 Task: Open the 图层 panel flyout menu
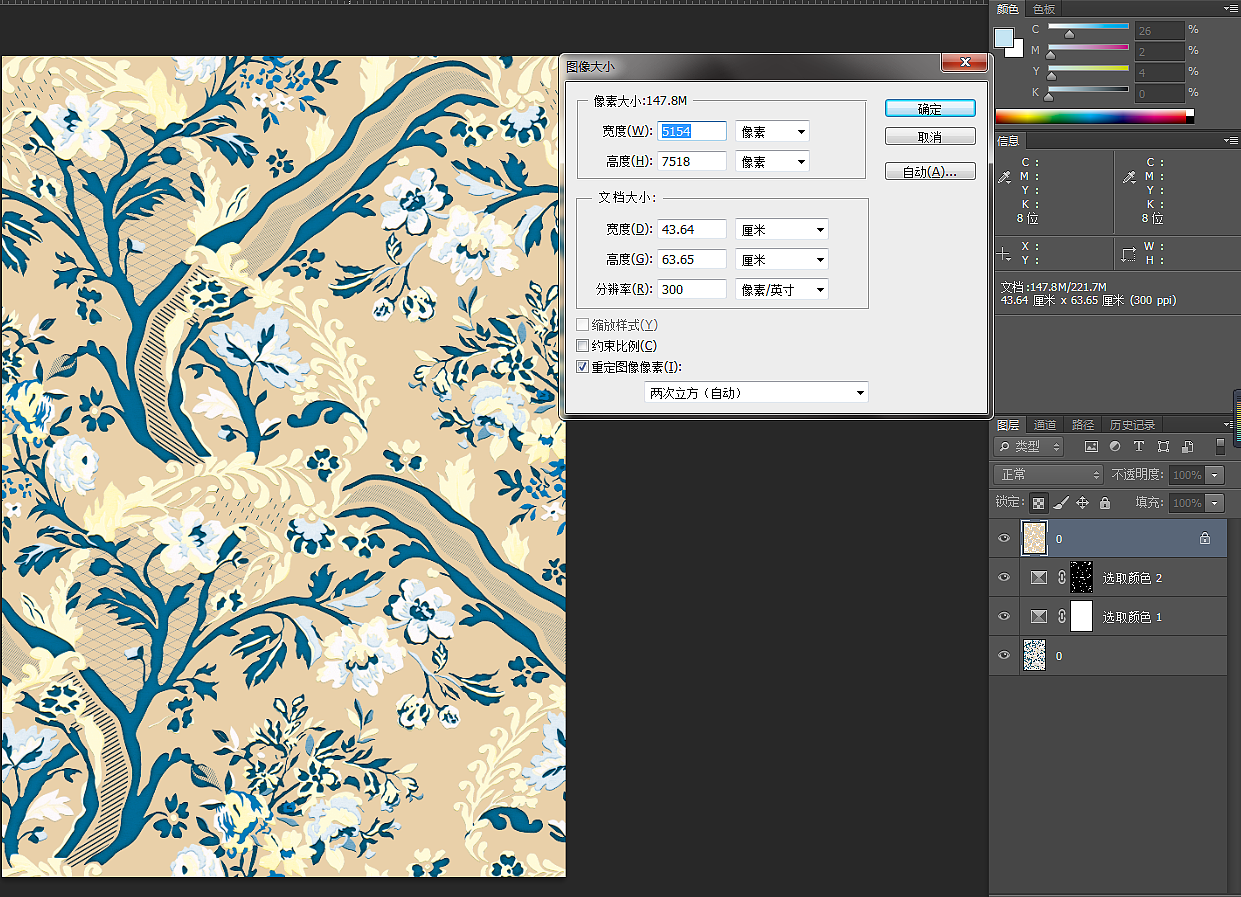[1230, 424]
